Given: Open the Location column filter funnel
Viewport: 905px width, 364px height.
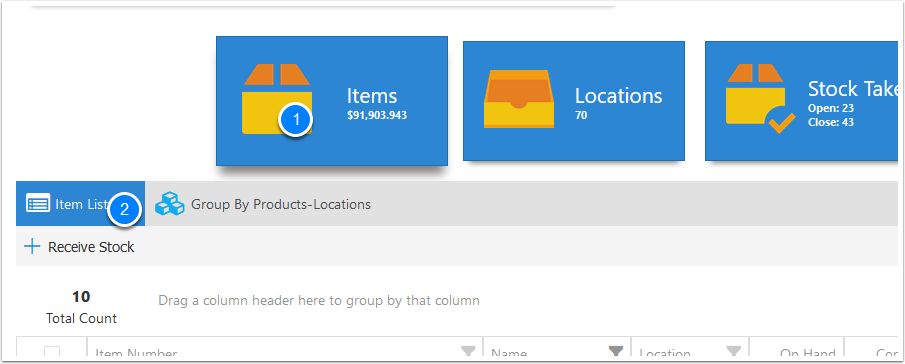Looking at the screenshot, I should (734, 351).
